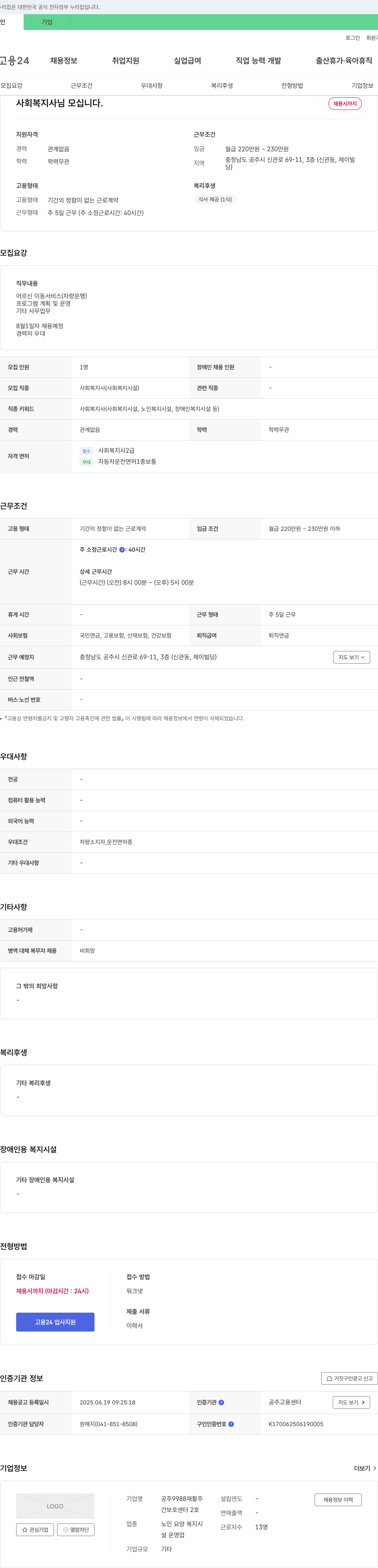The height and width of the screenshot is (1568, 378).
Task: Click the star icon on 관심기업 button
Action: click(24, 1530)
